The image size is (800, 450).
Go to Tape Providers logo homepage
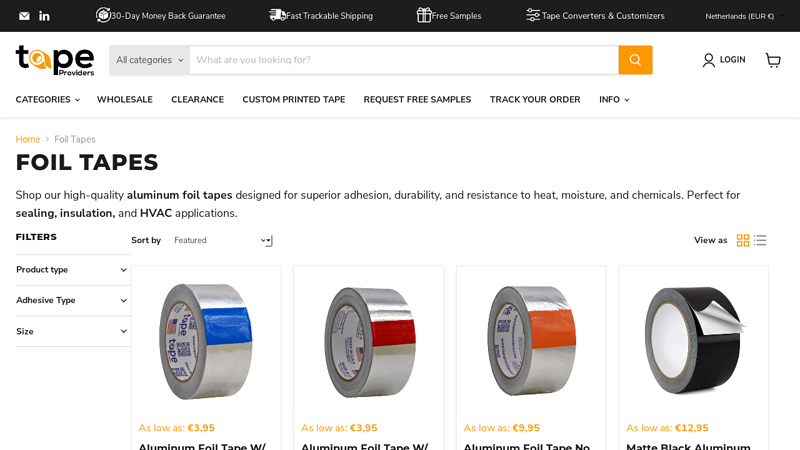(55, 60)
